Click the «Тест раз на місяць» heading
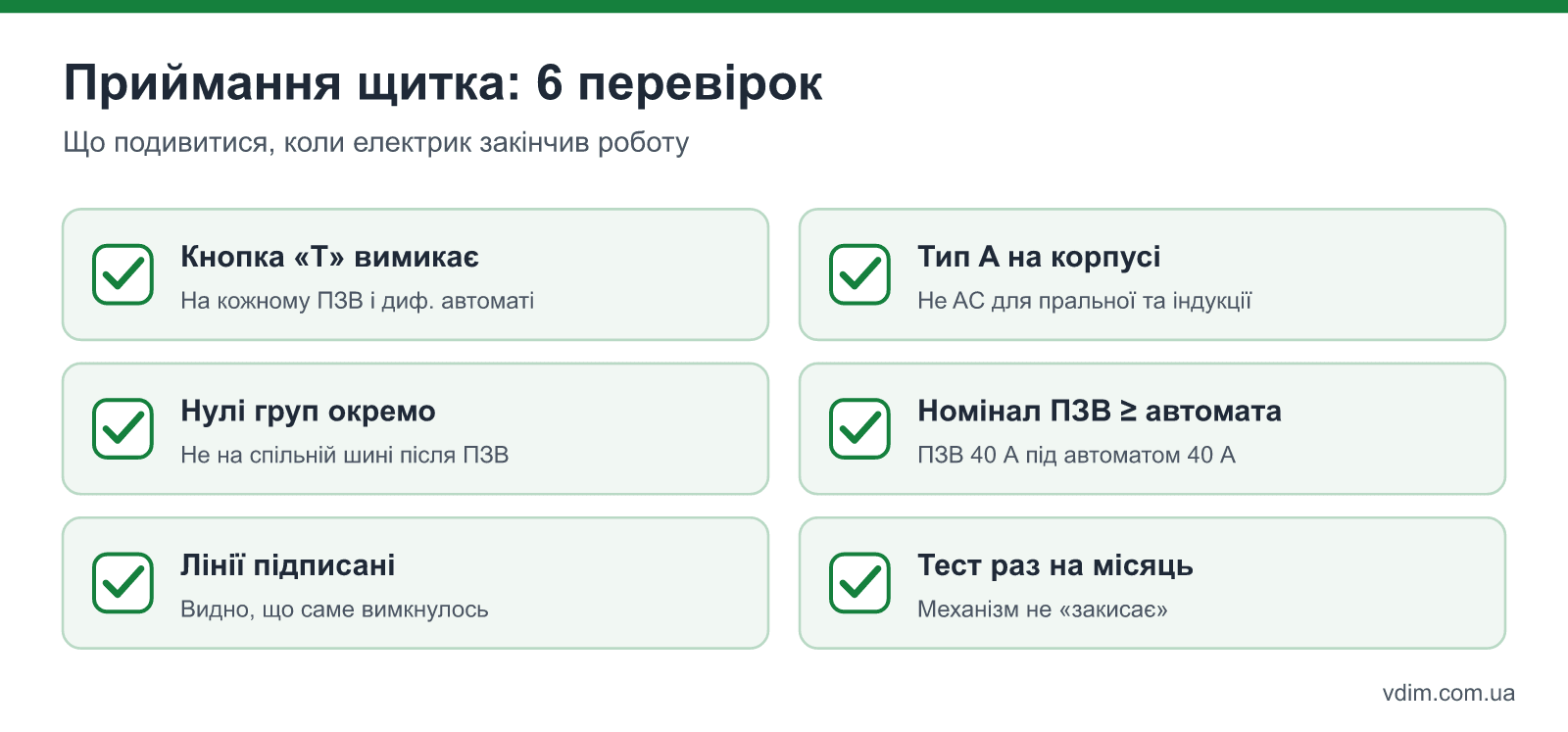This screenshot has height=732, width=1568. [1055, 565]
